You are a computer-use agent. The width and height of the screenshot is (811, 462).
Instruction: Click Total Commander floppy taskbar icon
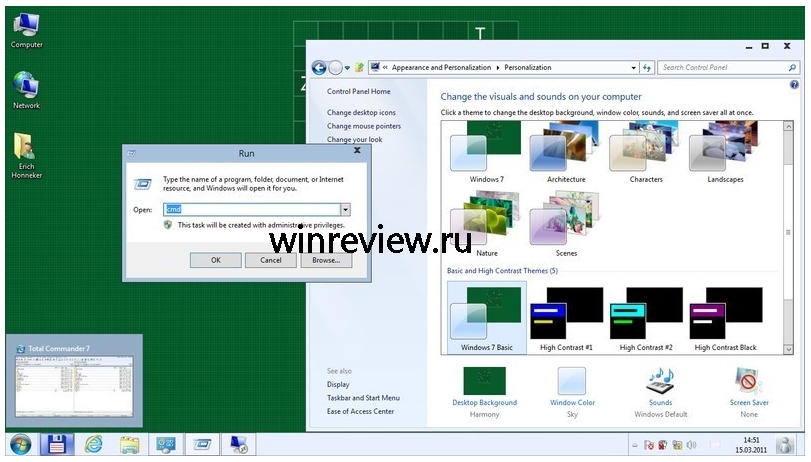(56, 444)
